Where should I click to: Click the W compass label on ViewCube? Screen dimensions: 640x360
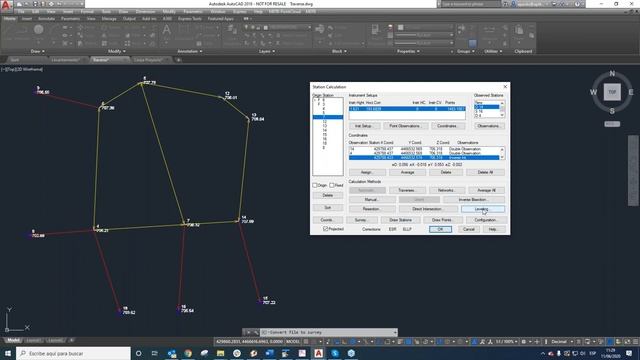tap(593, 92)
